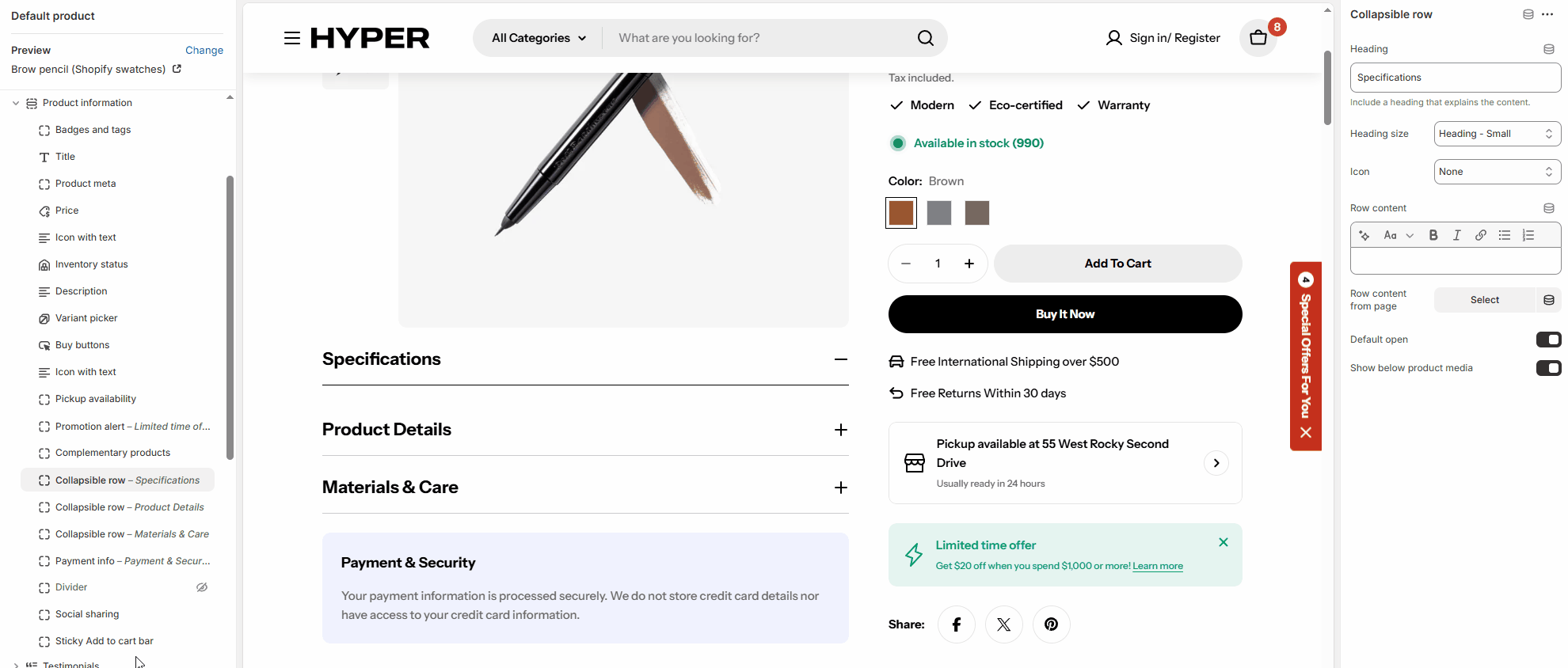Viewport: 1568px width, 668px height.
Task: Click the Change preview link
Action: 204,50
